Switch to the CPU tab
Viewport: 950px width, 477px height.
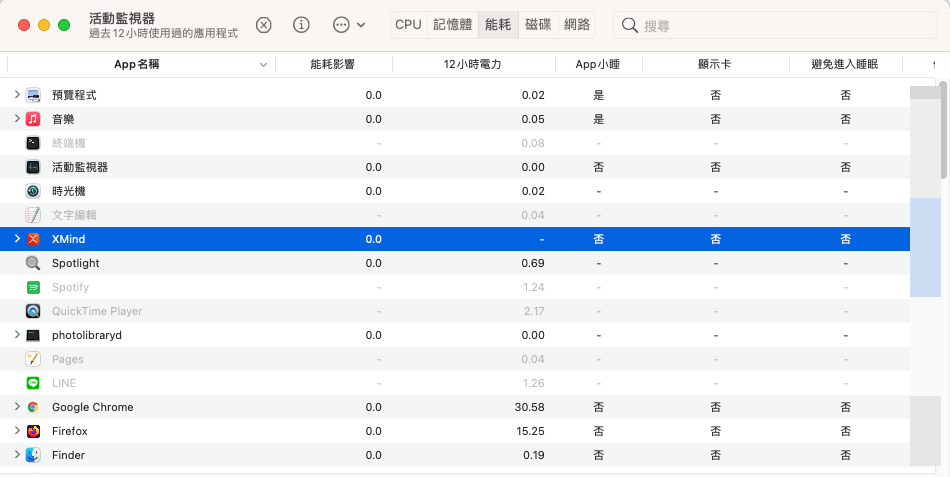[x=408, y=25]
